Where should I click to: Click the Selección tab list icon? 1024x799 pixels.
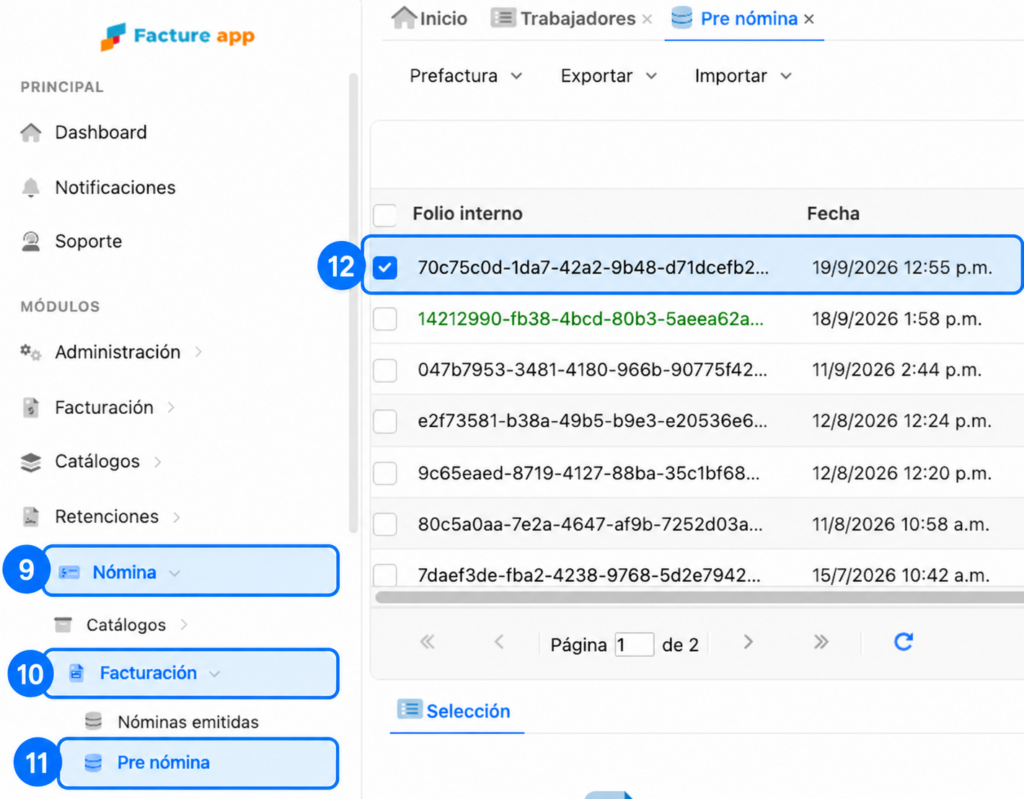click(x=409, y=709)
